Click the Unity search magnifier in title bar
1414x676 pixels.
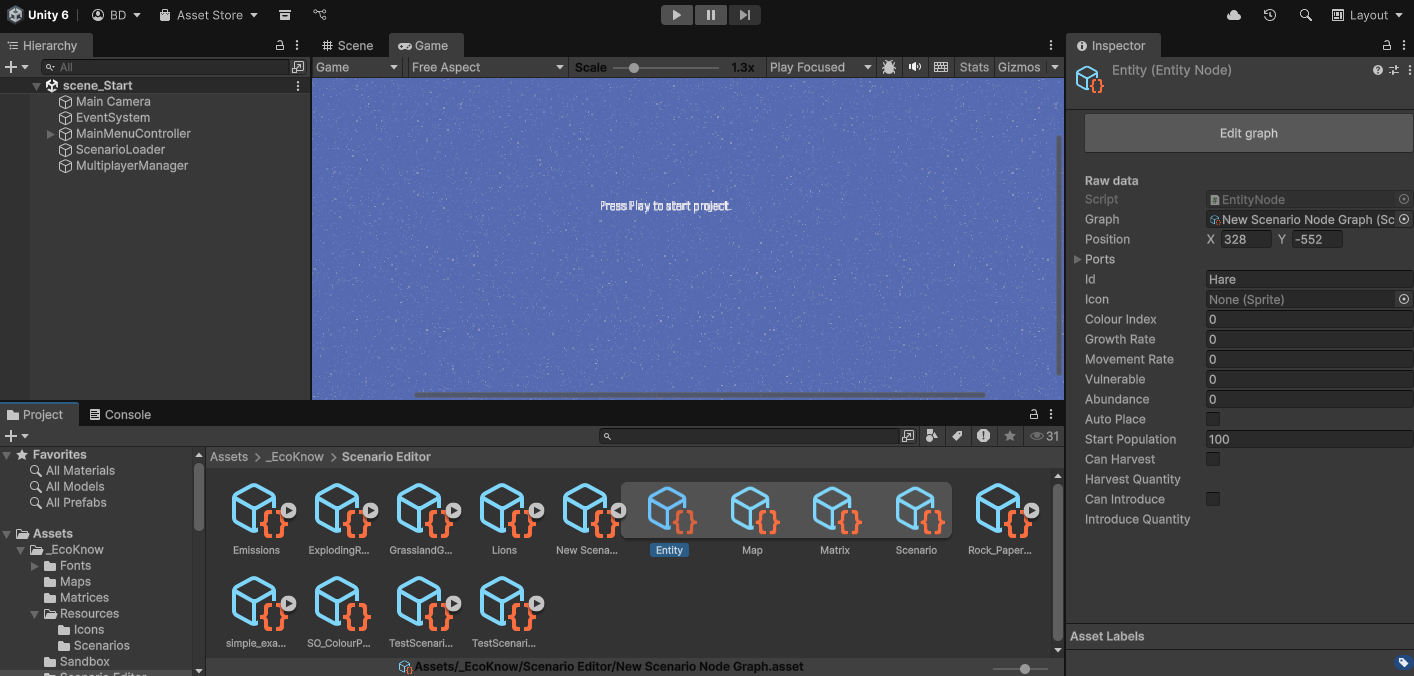click(1306, 15)
